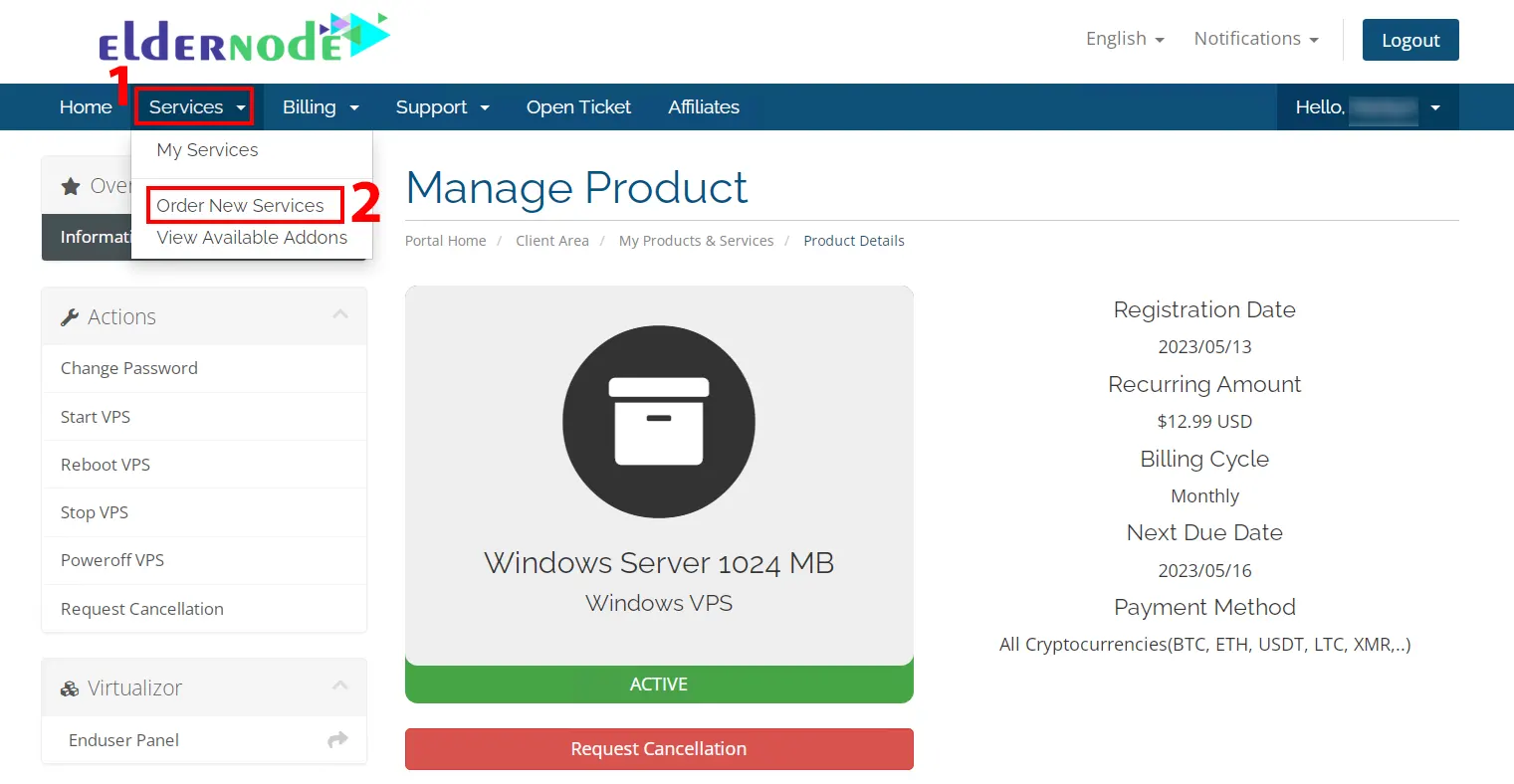Open the Notifications dropdown
This screenshot has height=784, width=1514.
(x=1255, y=39)
